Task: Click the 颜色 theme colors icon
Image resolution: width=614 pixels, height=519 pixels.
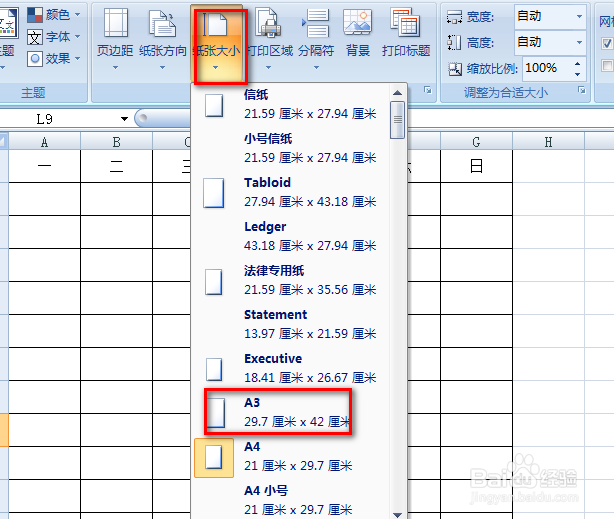Action: (35, 15)
